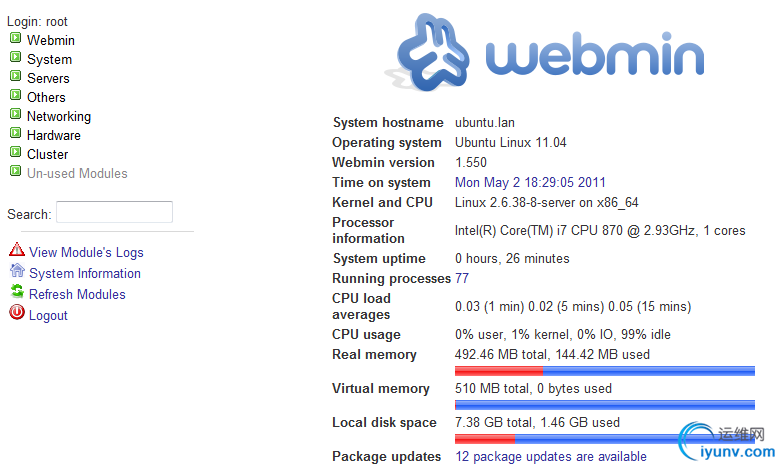Open the Cluster menu category
This screenshot has height=468, width=781.
[x=47, y=154]
